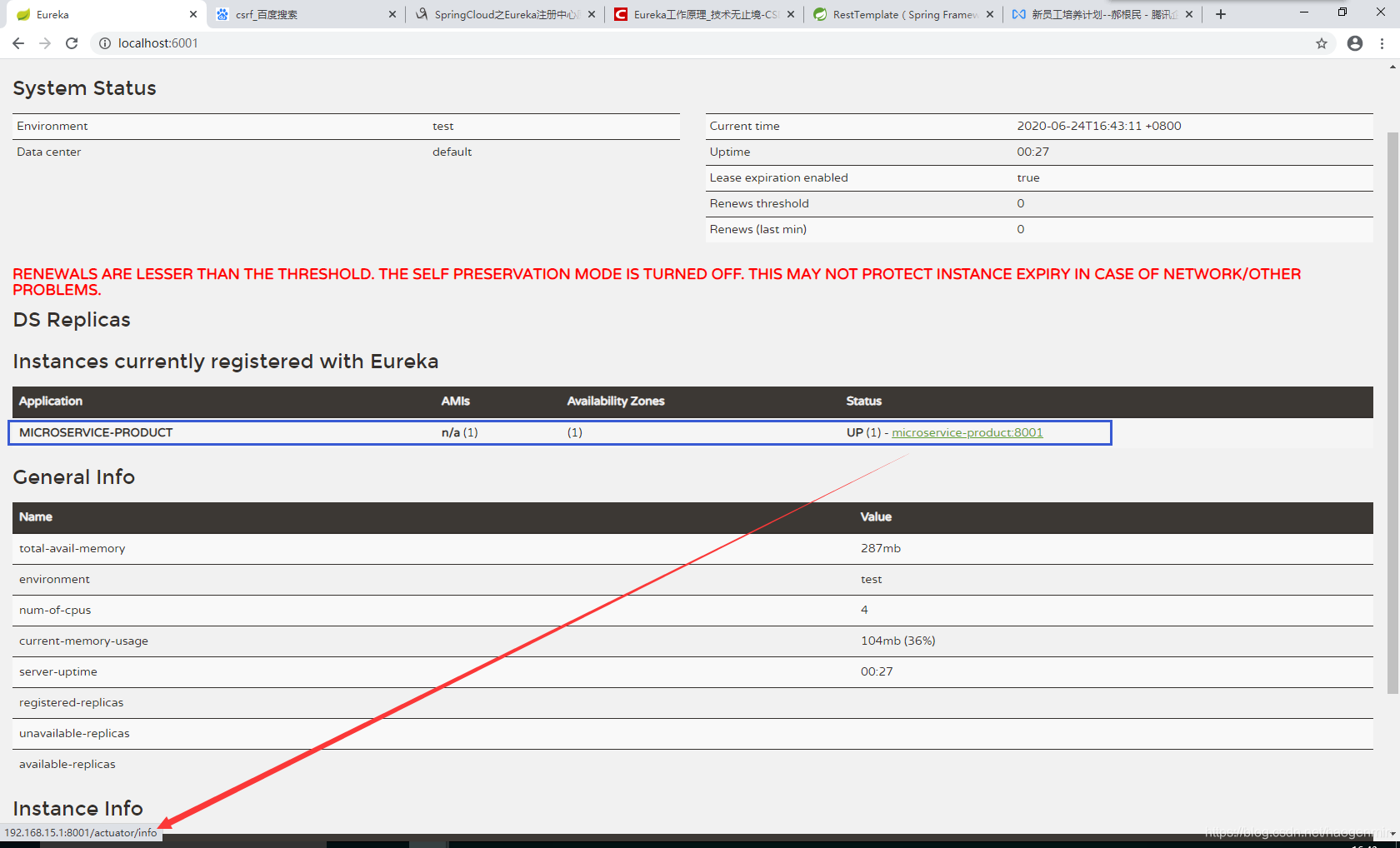Image resolution: width=1400 pixels, height=848 pixels.
Task: Click the site info icon beside the URL
Action: [105, 43]
